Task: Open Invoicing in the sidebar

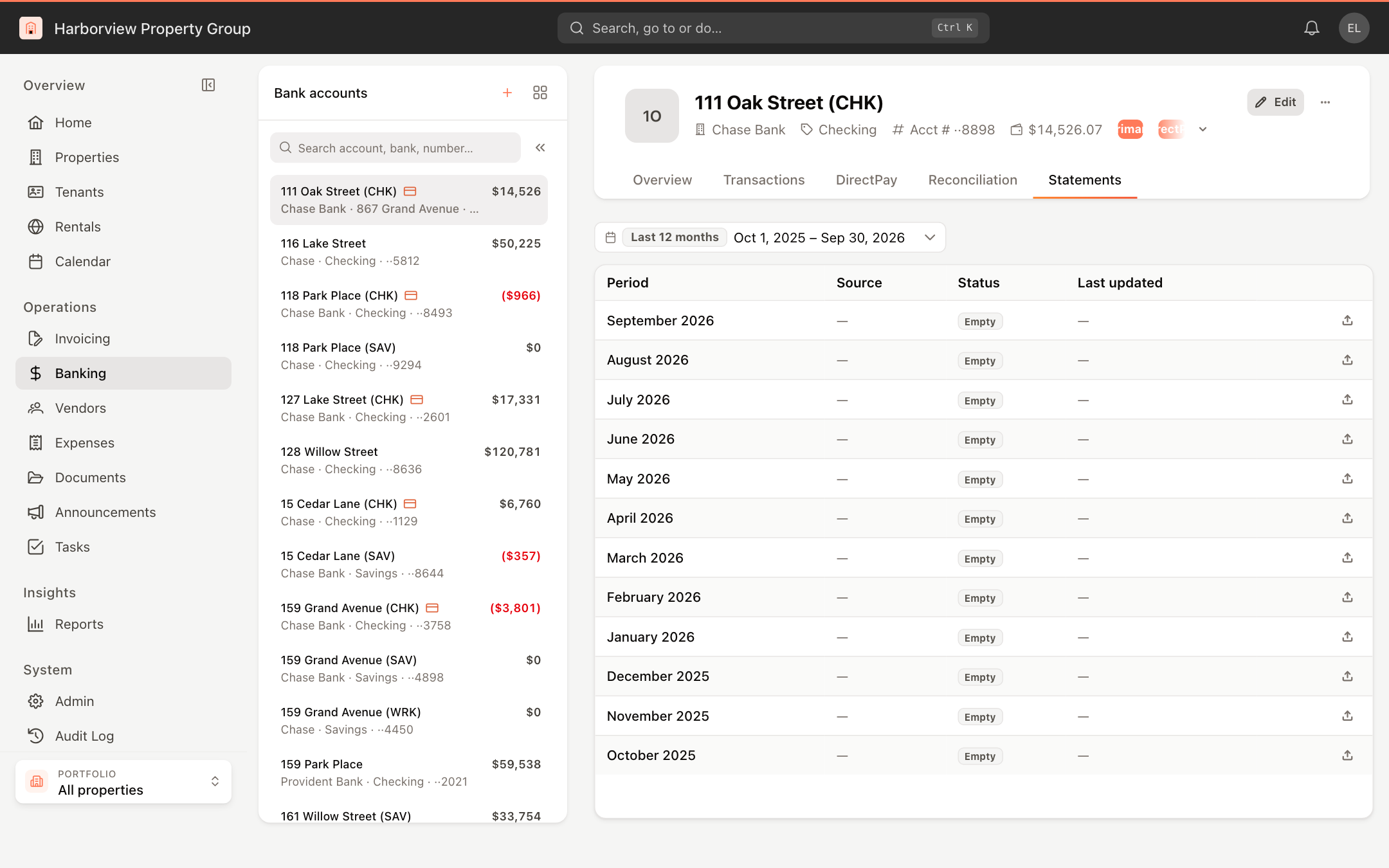Action: (123, 339)
